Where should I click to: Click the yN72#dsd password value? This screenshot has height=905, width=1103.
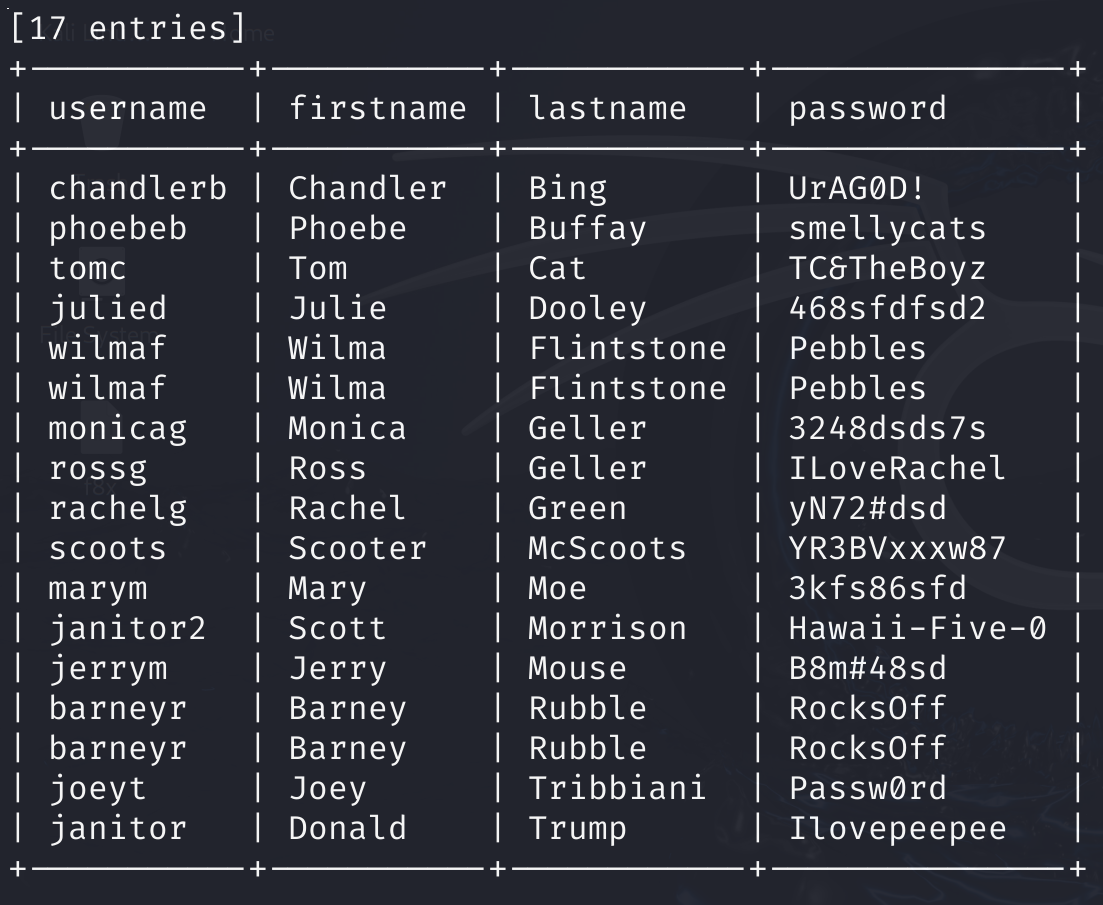click(867, 509)
